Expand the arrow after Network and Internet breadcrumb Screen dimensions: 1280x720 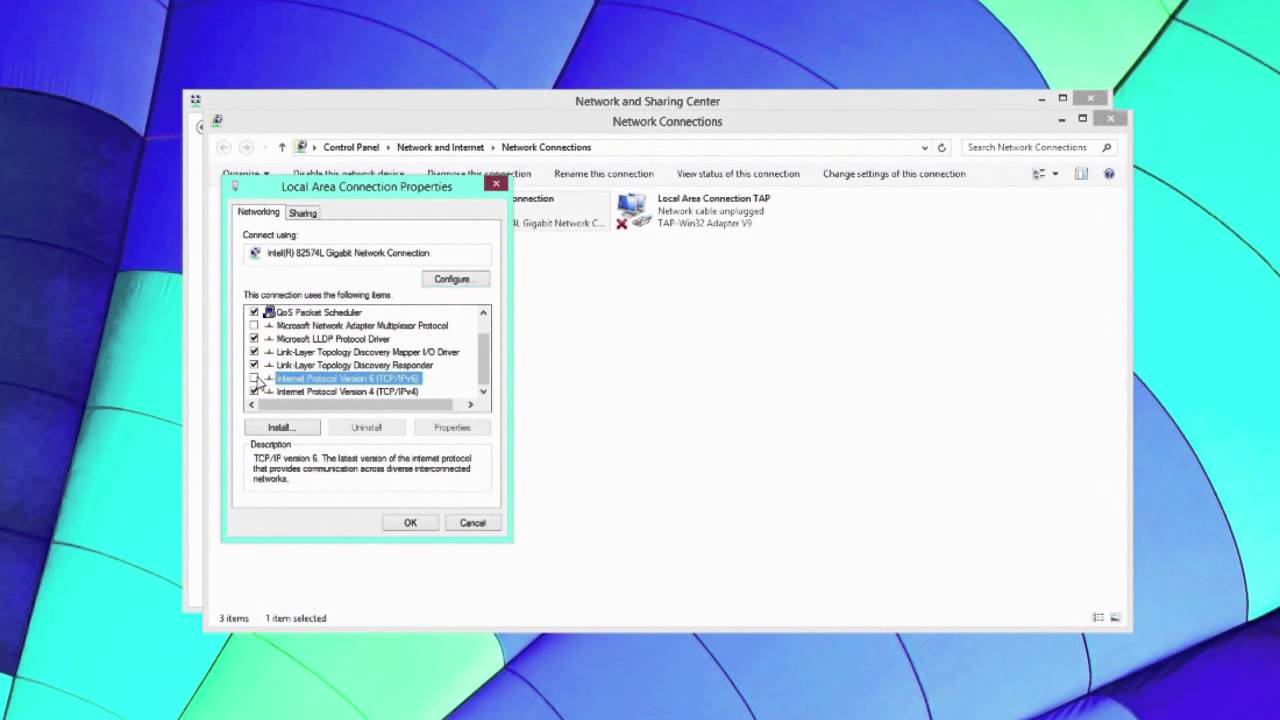pos(493,147)
